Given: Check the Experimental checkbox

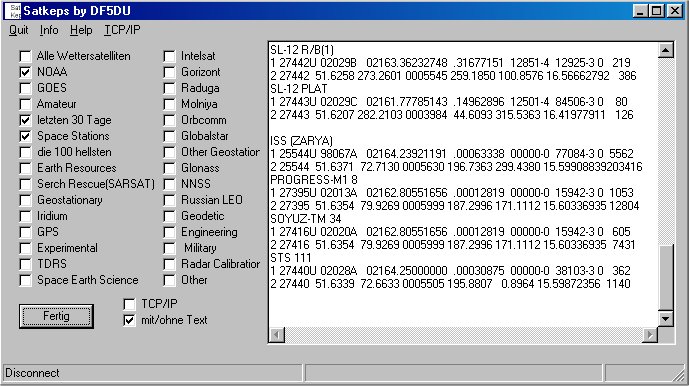Looking at the screenshot, I should pyautogui.click(x=25, y=248).
